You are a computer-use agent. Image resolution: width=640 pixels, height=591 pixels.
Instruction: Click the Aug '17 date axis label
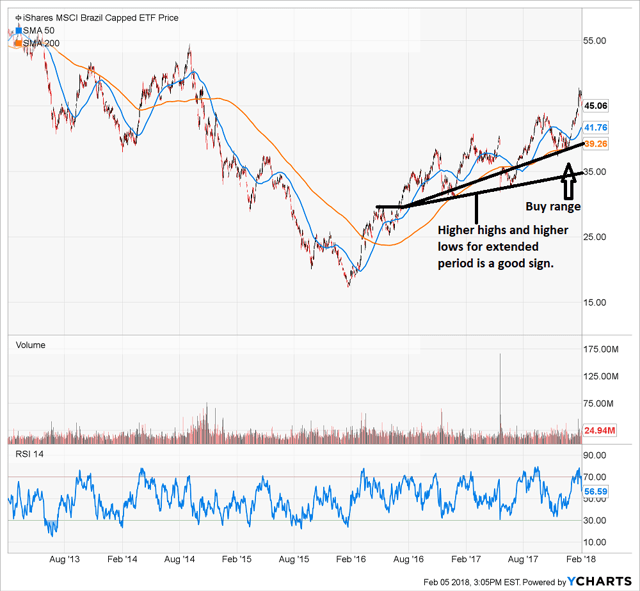pyautogui.click(x=523, y=560)
